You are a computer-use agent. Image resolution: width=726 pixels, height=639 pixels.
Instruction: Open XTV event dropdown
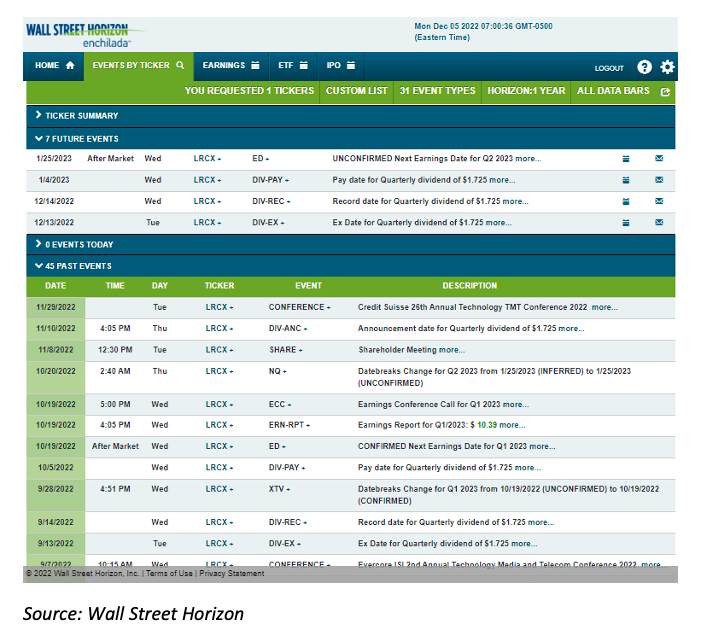click(279, 489)
